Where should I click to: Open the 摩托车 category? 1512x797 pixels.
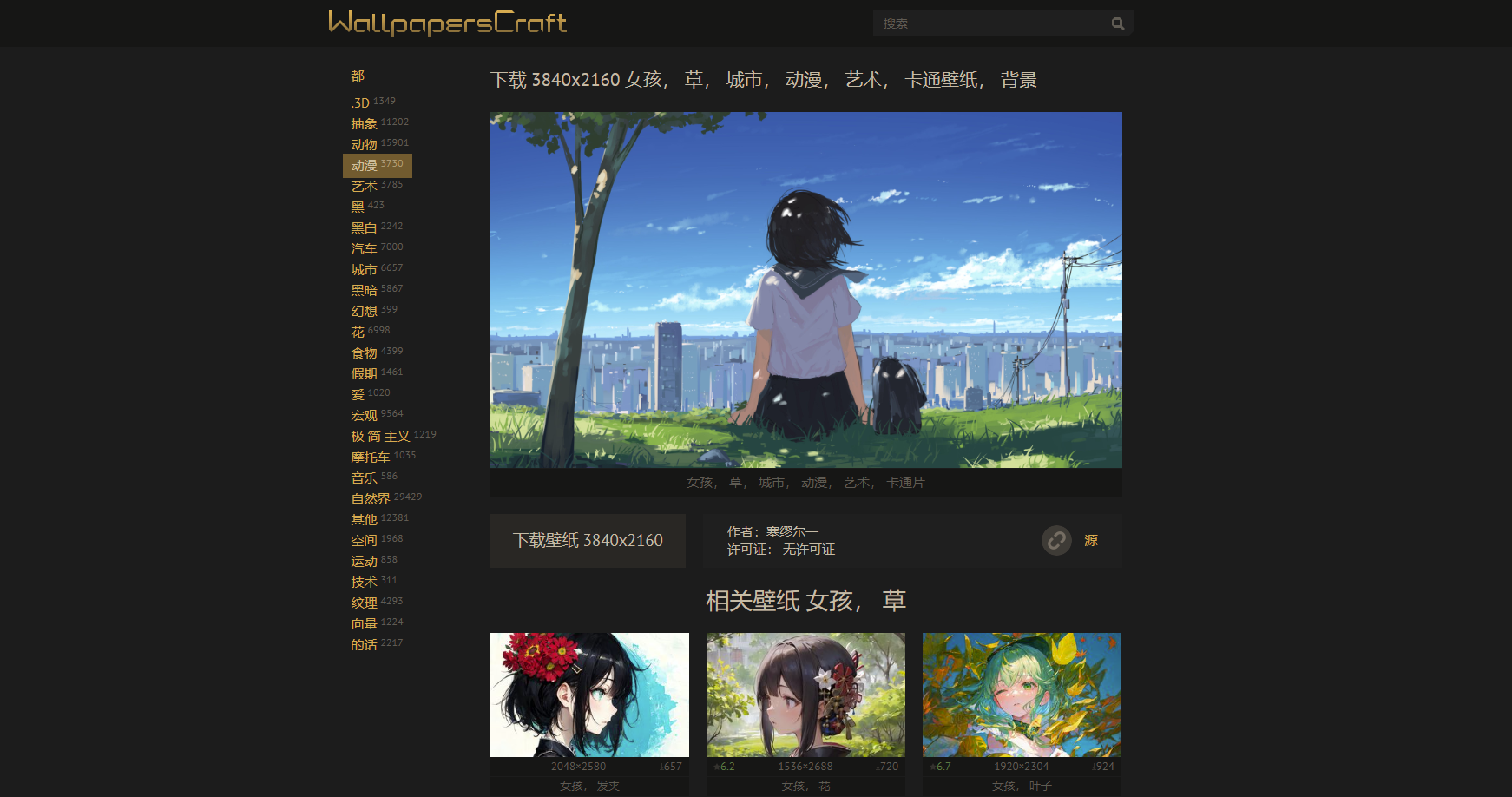(371, 457)
